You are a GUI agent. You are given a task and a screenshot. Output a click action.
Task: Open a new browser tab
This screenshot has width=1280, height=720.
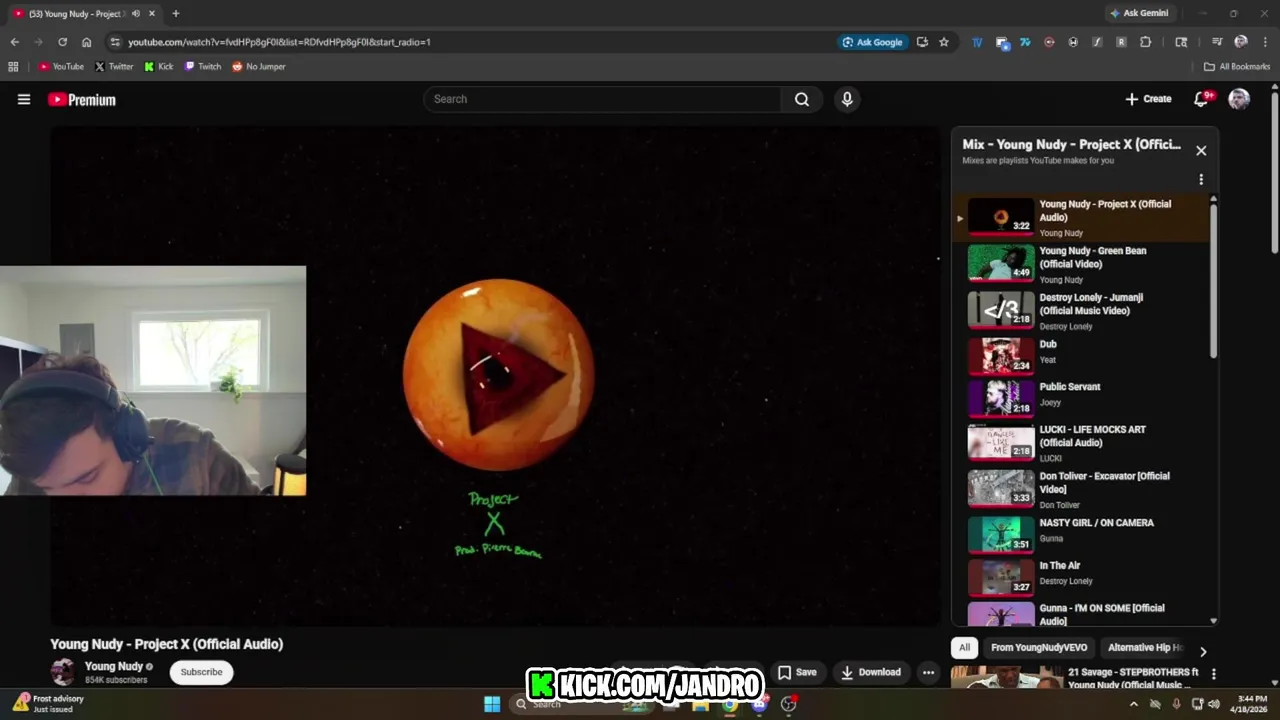point(176,13)
